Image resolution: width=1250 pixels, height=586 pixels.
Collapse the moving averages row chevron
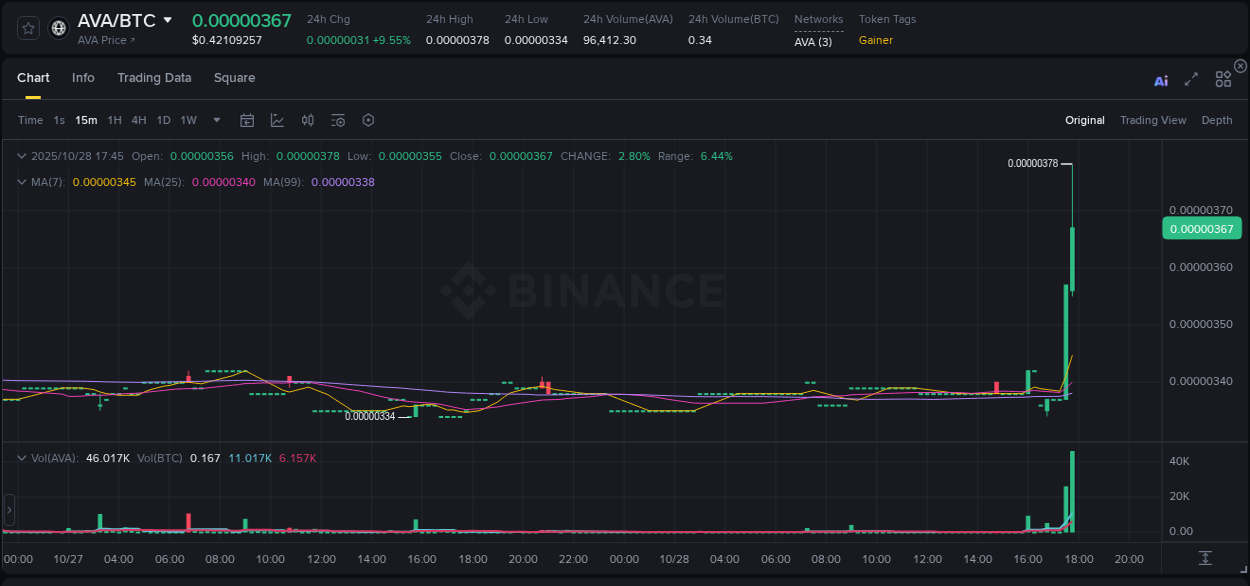21,182
